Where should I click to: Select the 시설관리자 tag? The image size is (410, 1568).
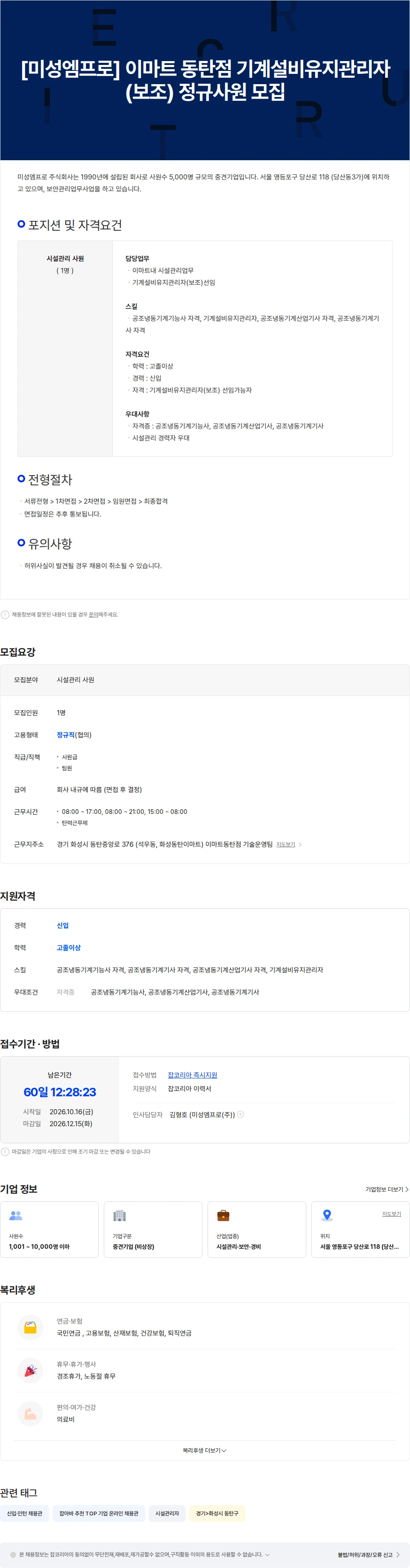pos(167,1514)
